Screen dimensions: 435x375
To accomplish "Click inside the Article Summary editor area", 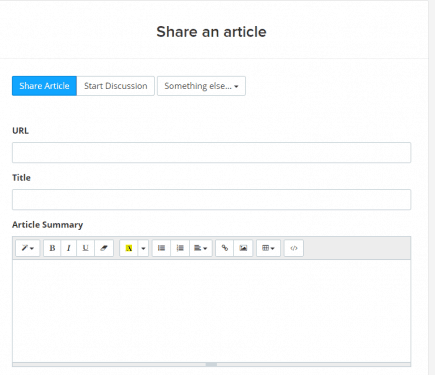I will point(211,311).
